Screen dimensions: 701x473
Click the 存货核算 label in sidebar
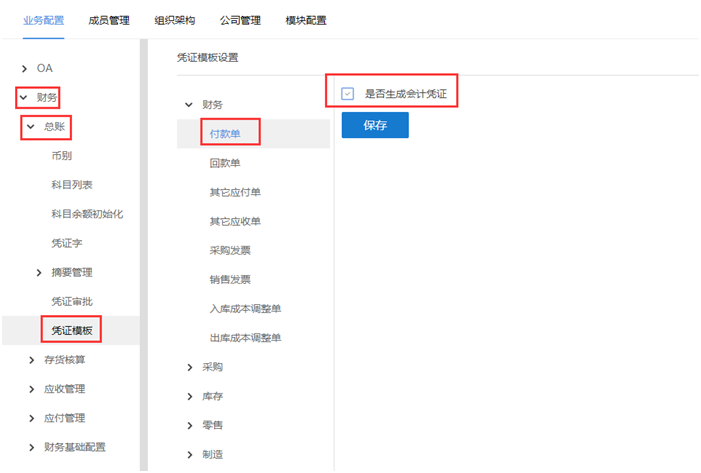(x=65, y=360)
